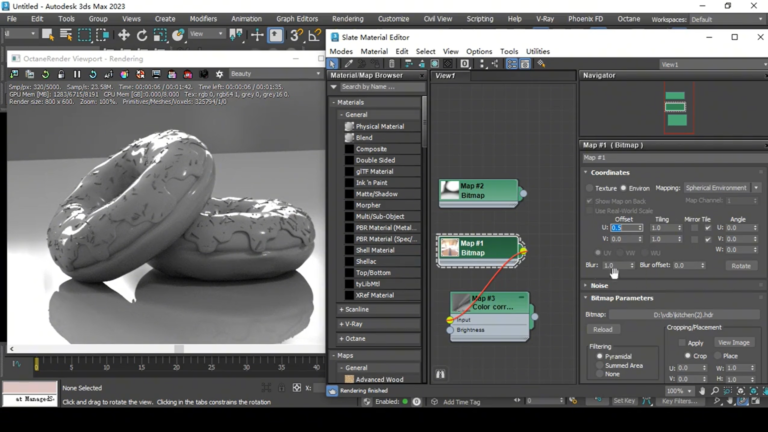The width and height of the screenshot is (768, 432).
Task: Click the Pan hand tool in Slate
Action: coord(702,391)
